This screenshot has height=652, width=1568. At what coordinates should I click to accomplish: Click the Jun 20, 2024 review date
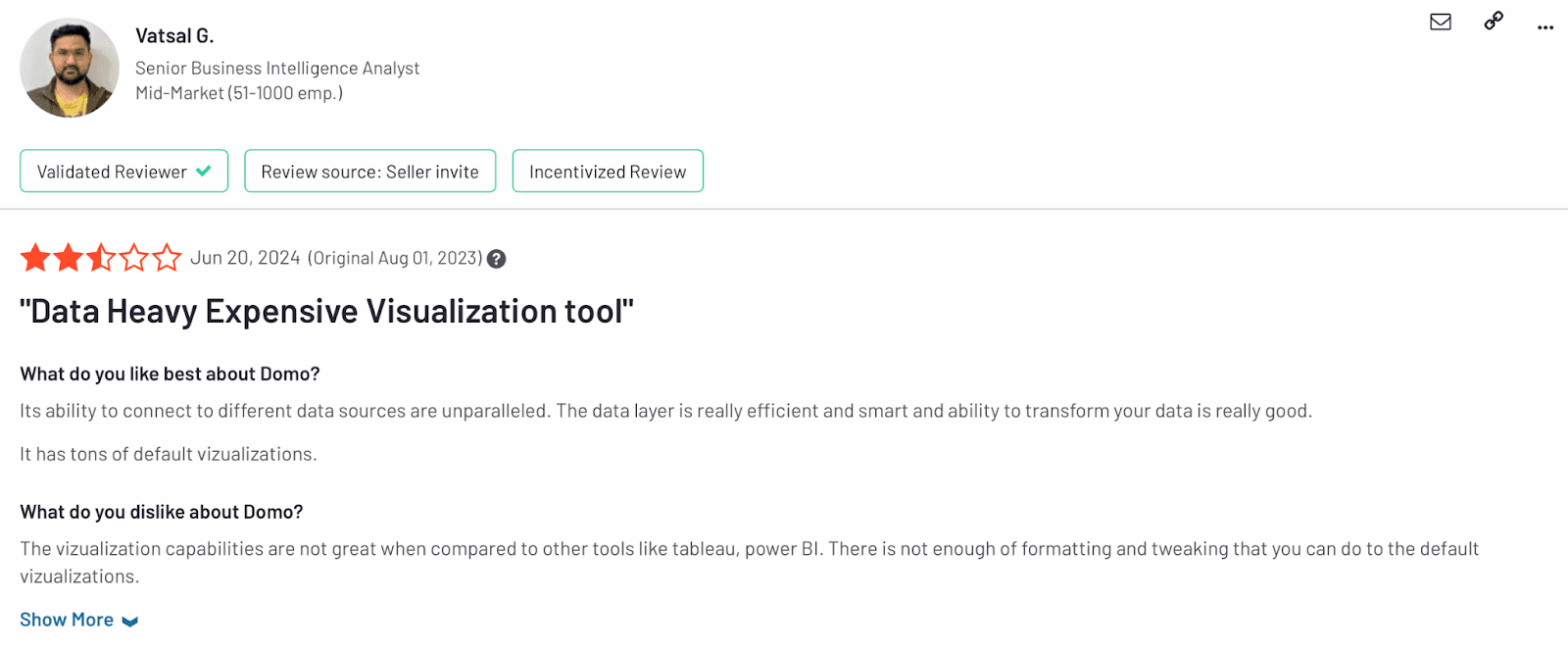[x=245, y=258]
